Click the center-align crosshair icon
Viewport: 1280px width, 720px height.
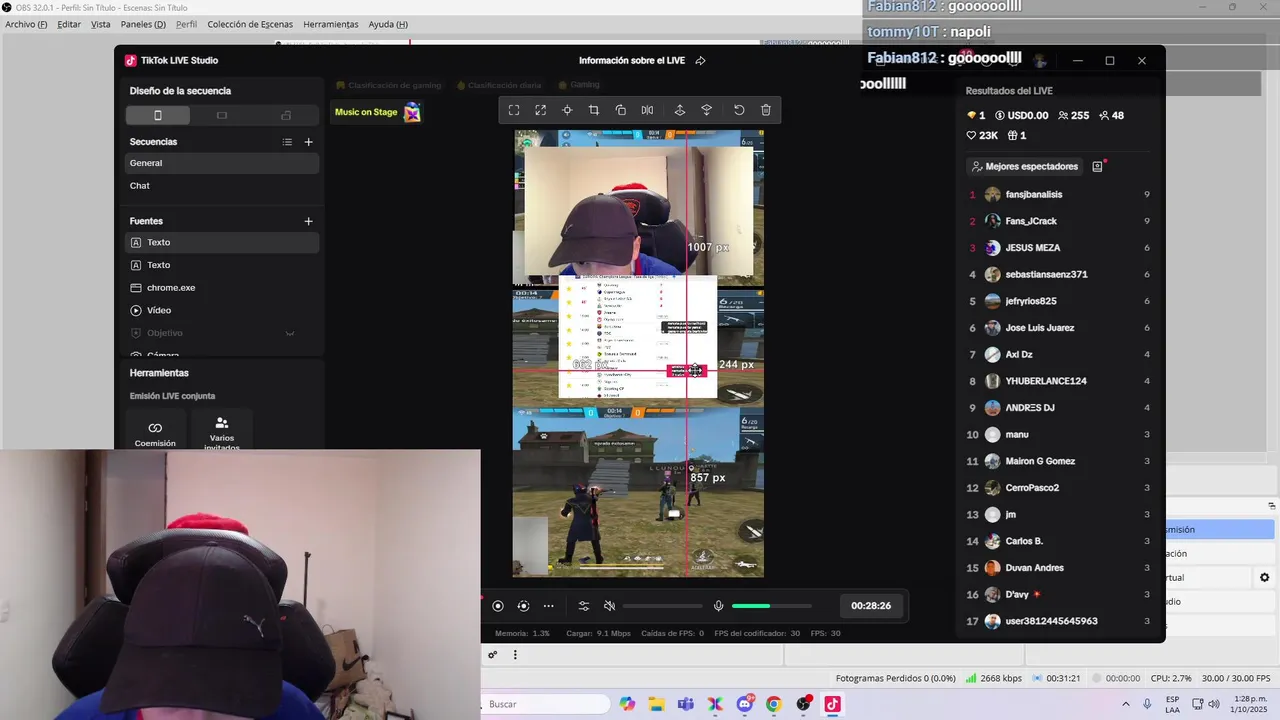[567, 110]
